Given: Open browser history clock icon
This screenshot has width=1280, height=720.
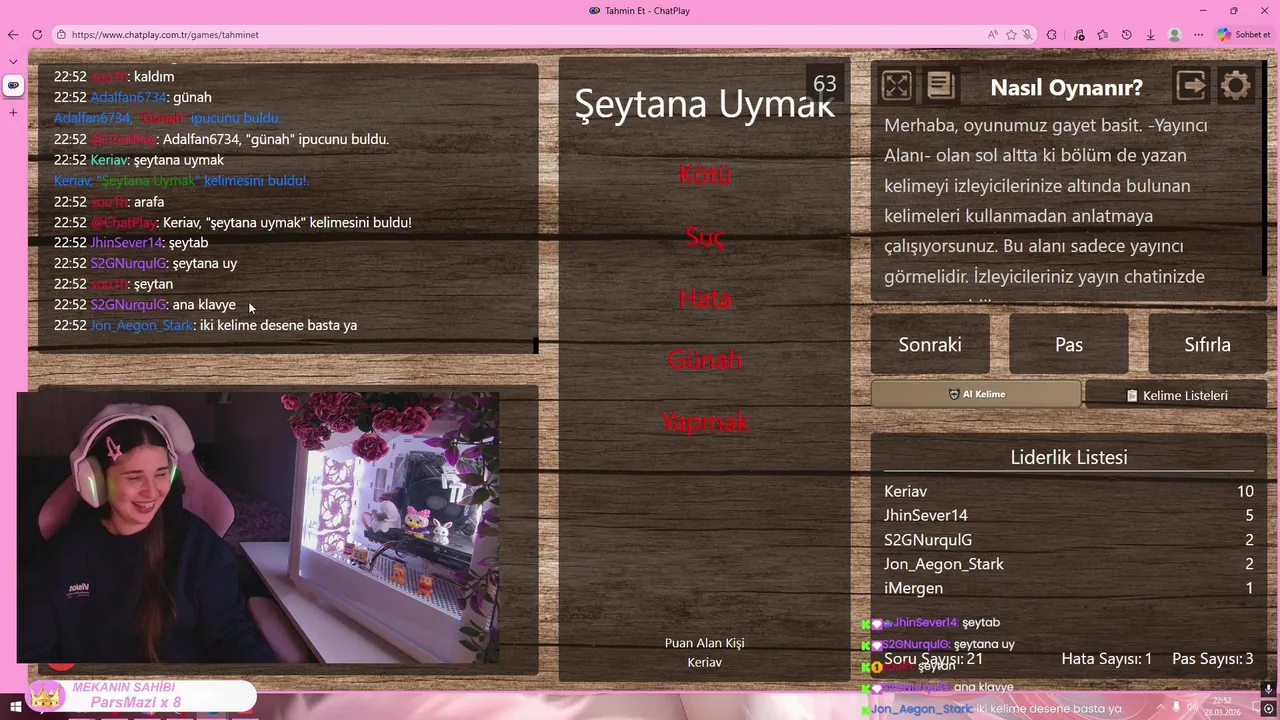Looking at the screenshot, I should point(1127,34).
